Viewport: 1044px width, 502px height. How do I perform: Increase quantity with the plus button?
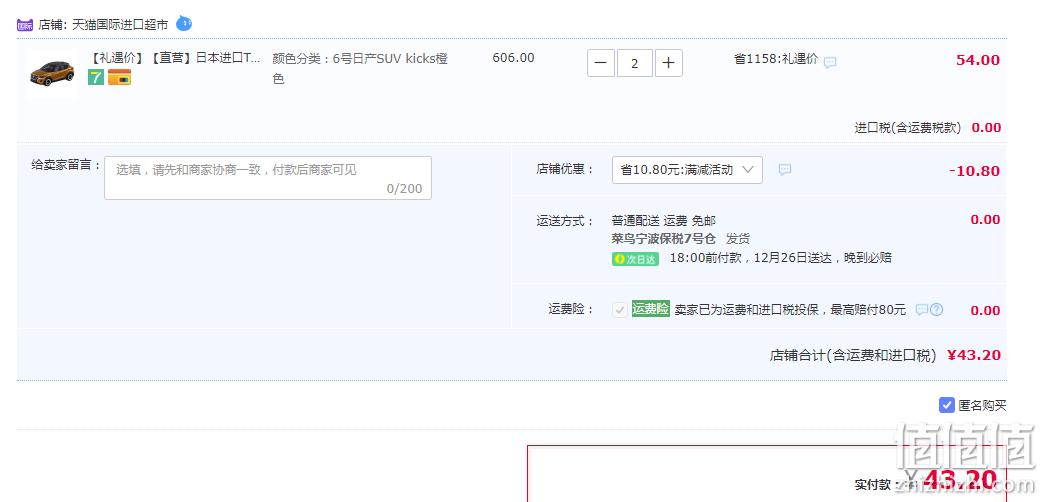[668, 63]
